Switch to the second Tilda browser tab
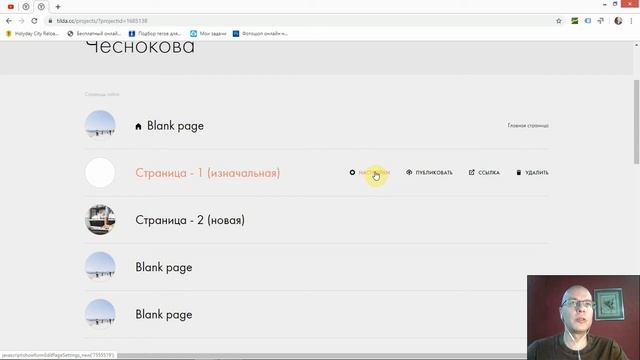Image resolution: width=640 pixels, height=360 pixels. tap(26, 7)
